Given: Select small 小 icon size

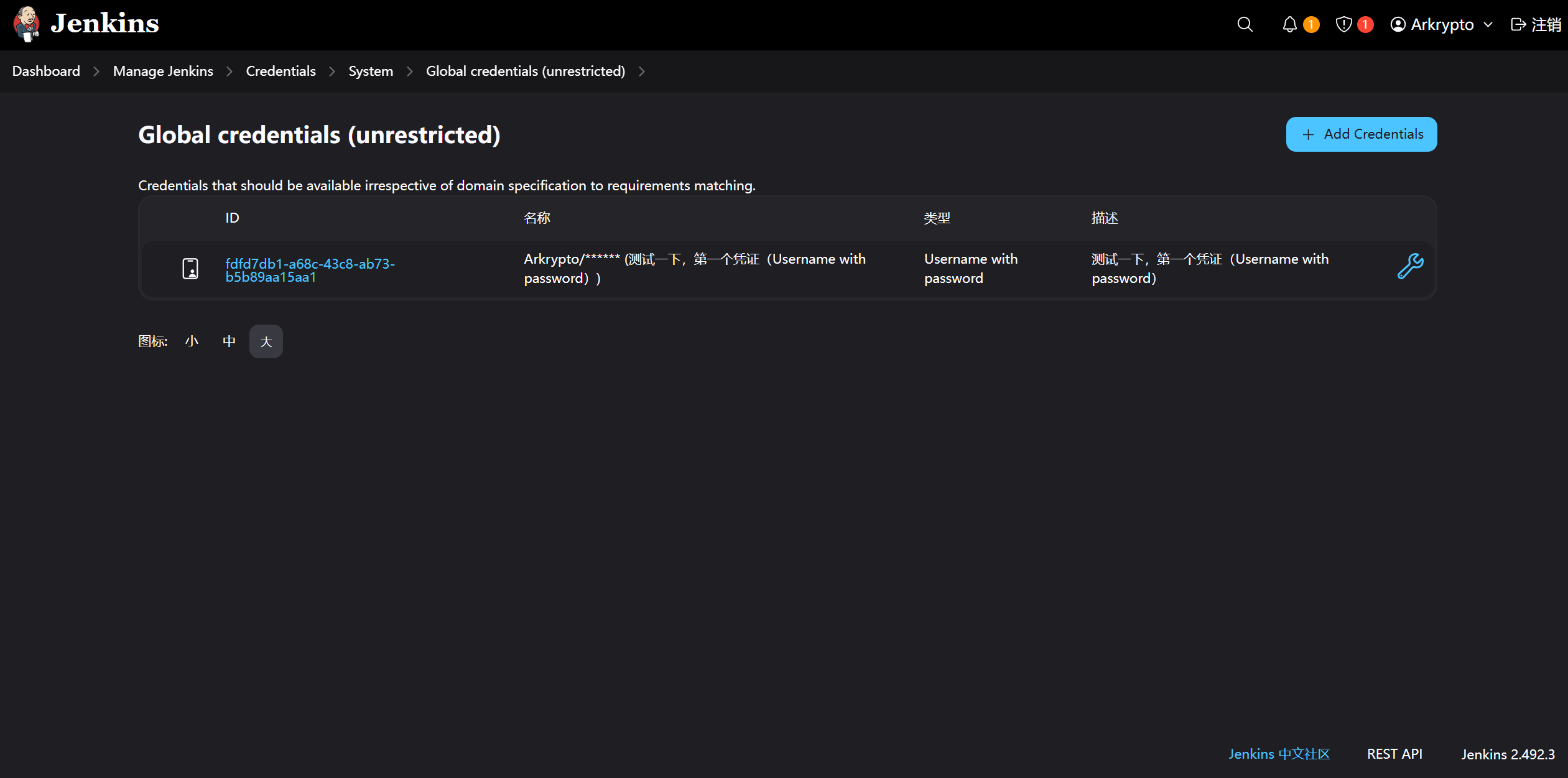Looking at the screenshot, I should [x=192, y=341].
